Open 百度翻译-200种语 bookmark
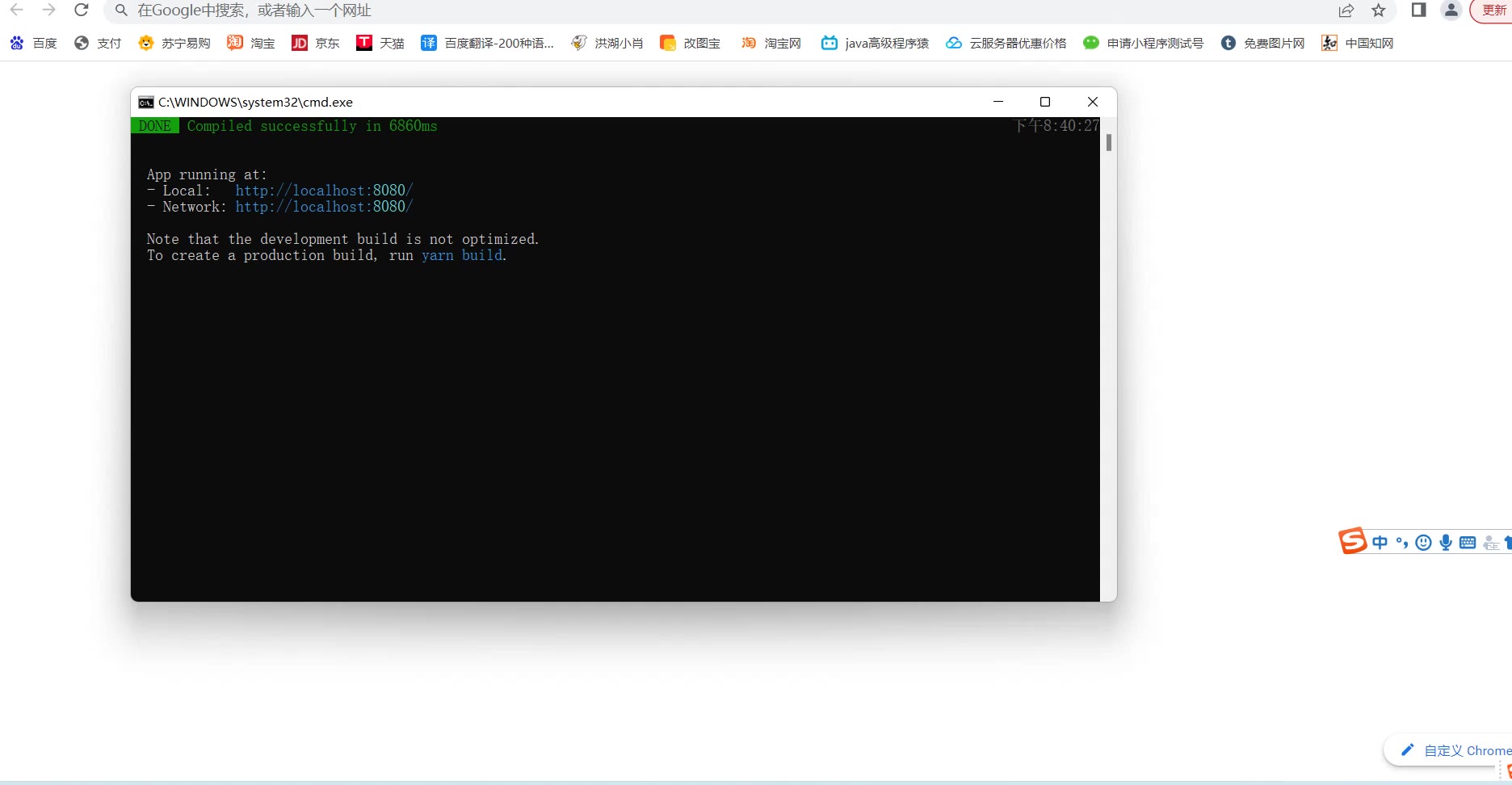Image resolution: width=1512 pixels, height=785 pixels. point(488,43)
